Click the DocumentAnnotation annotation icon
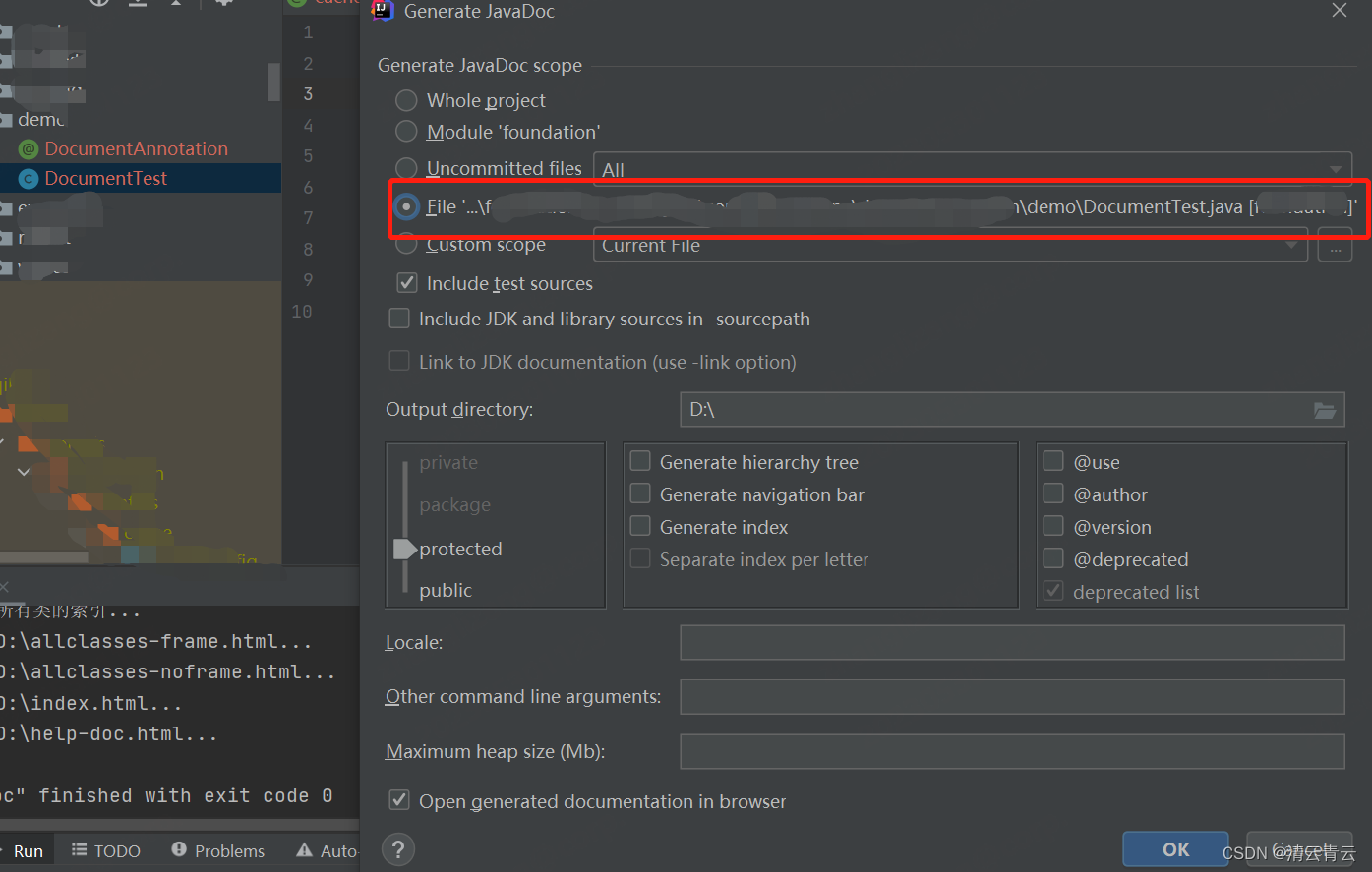The image size is (1372, 872). [x=29, y=149]
